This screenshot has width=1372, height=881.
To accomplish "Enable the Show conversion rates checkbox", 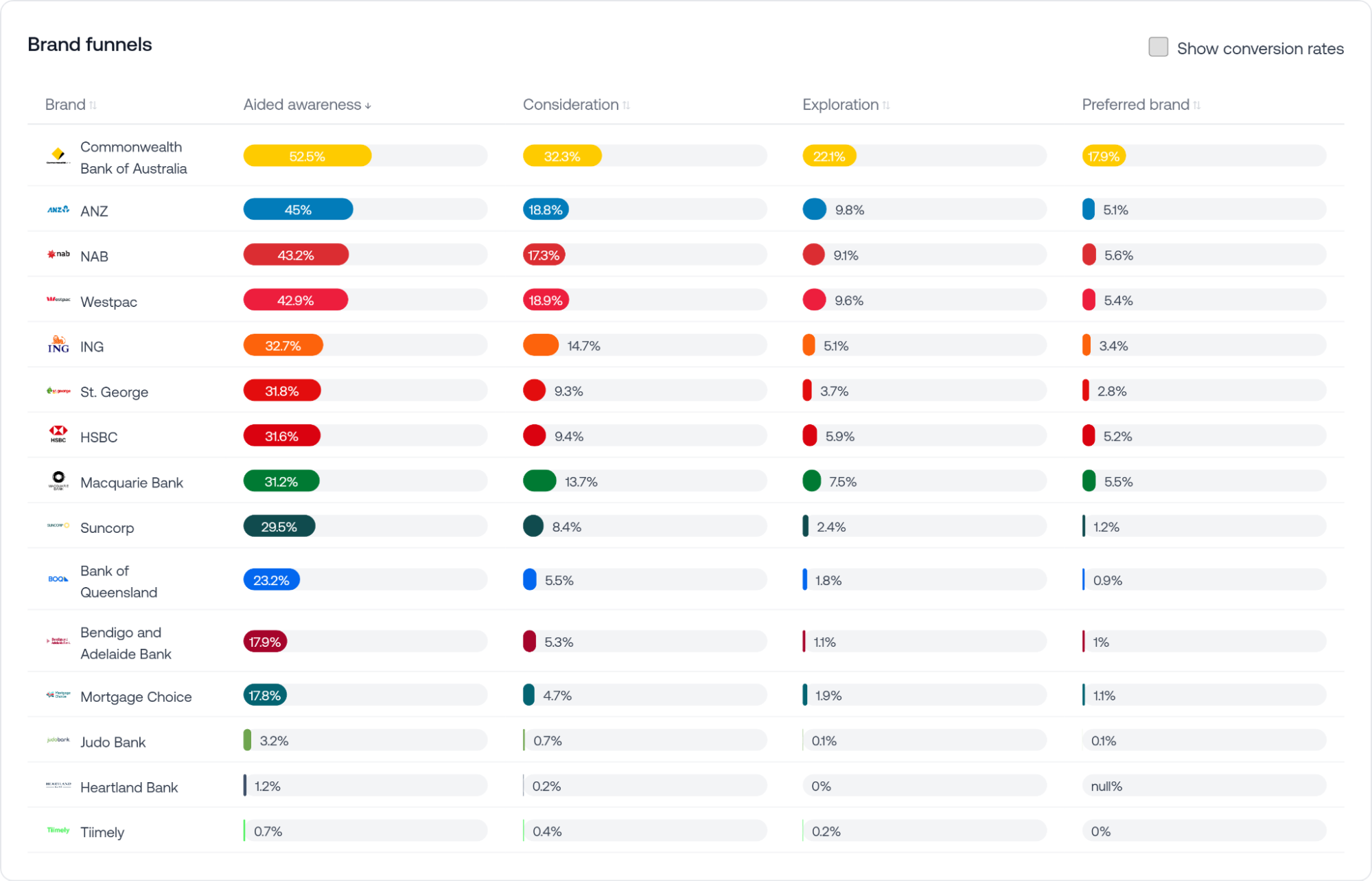I will coord(1158,47).
